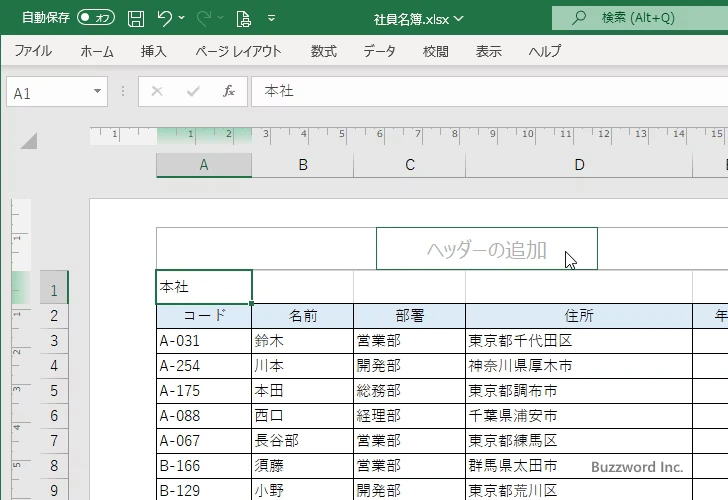Select cell with name 須藤

click(303, 466)
